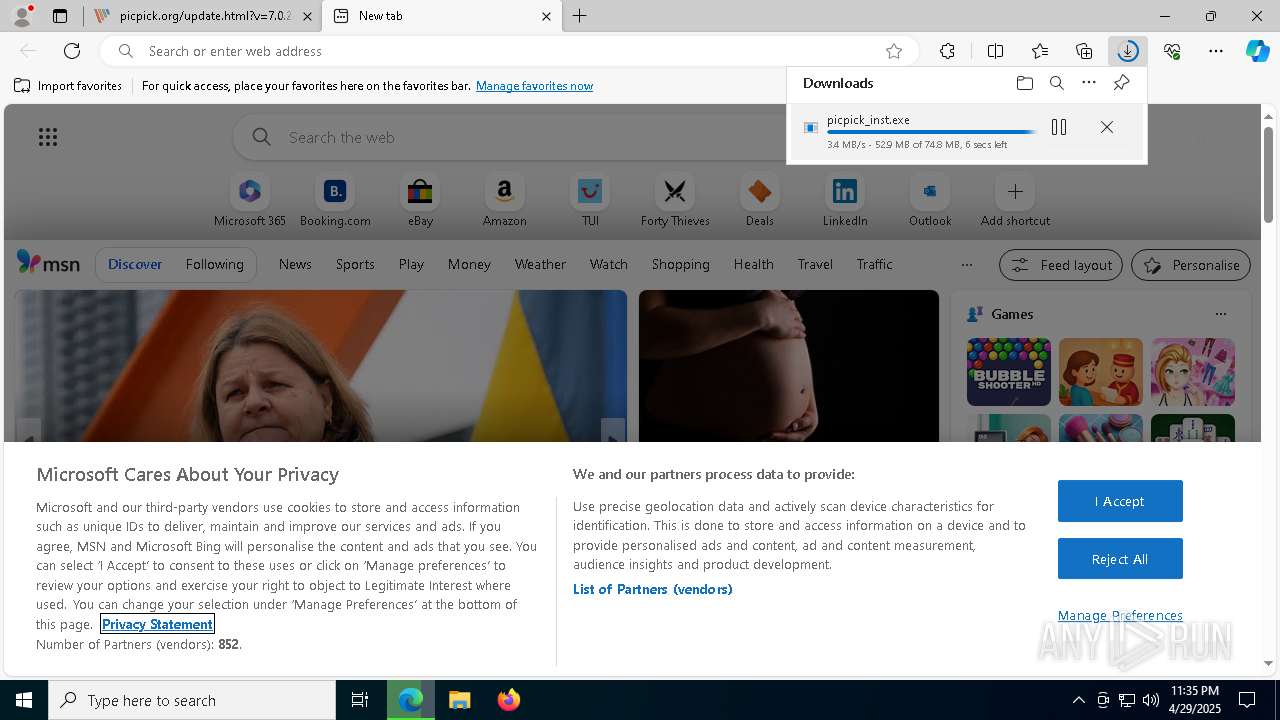Open Feed layout options

point(1061,265)
